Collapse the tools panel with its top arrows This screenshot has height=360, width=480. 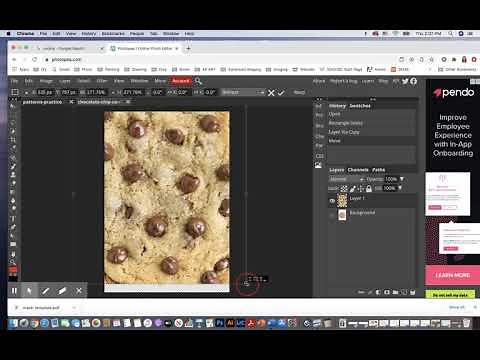coord(14,99)
